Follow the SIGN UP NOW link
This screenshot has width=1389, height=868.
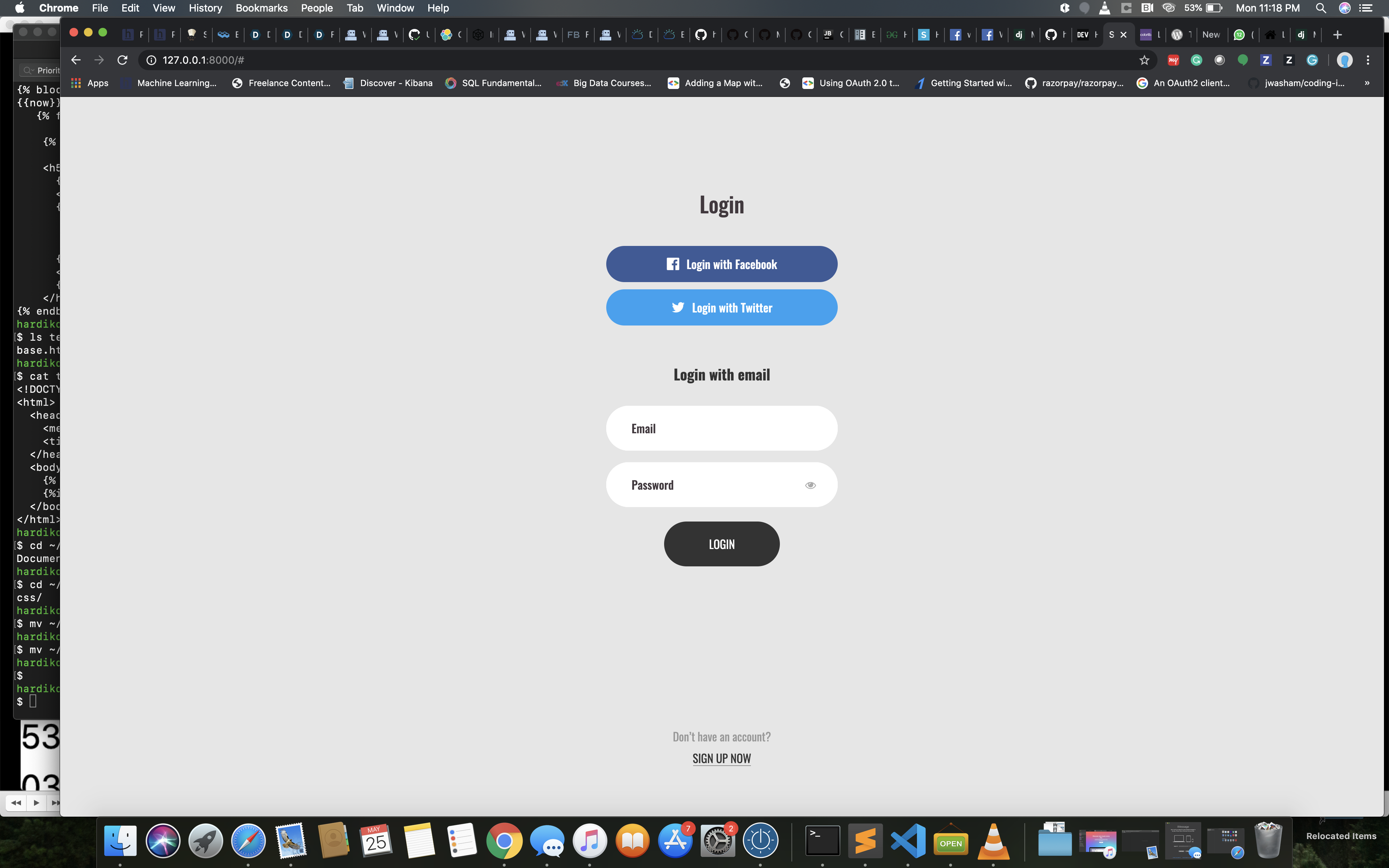point(722,758)
